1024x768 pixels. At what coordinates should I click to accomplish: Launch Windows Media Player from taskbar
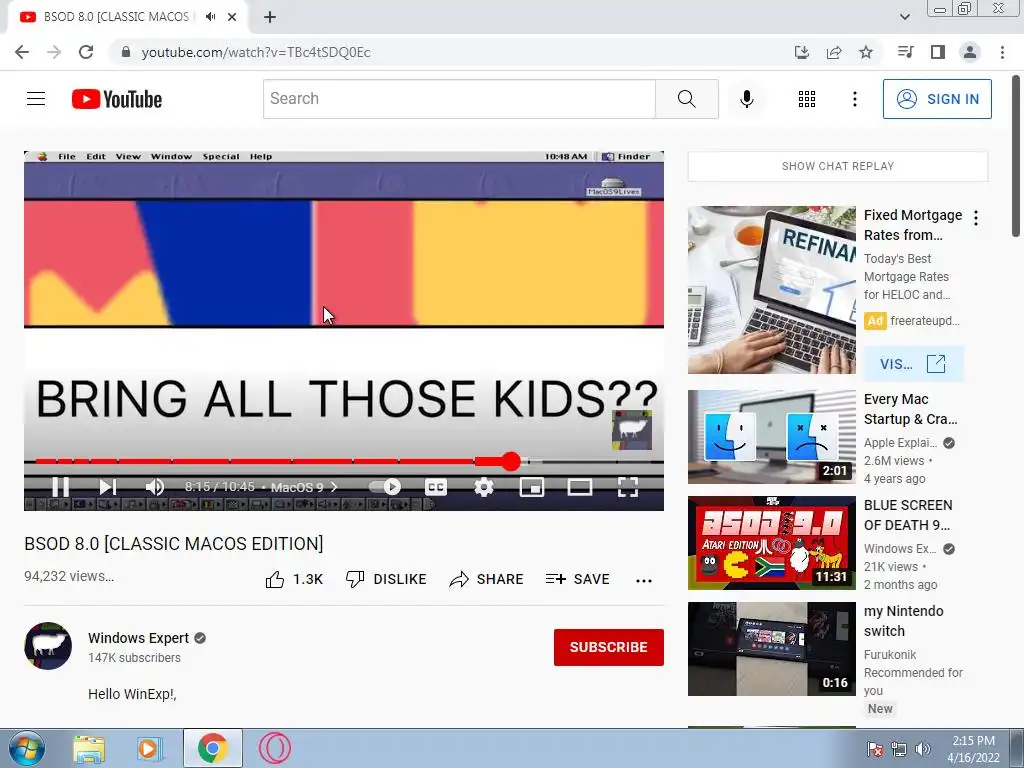pyautogui.click(x=149, y=748)
